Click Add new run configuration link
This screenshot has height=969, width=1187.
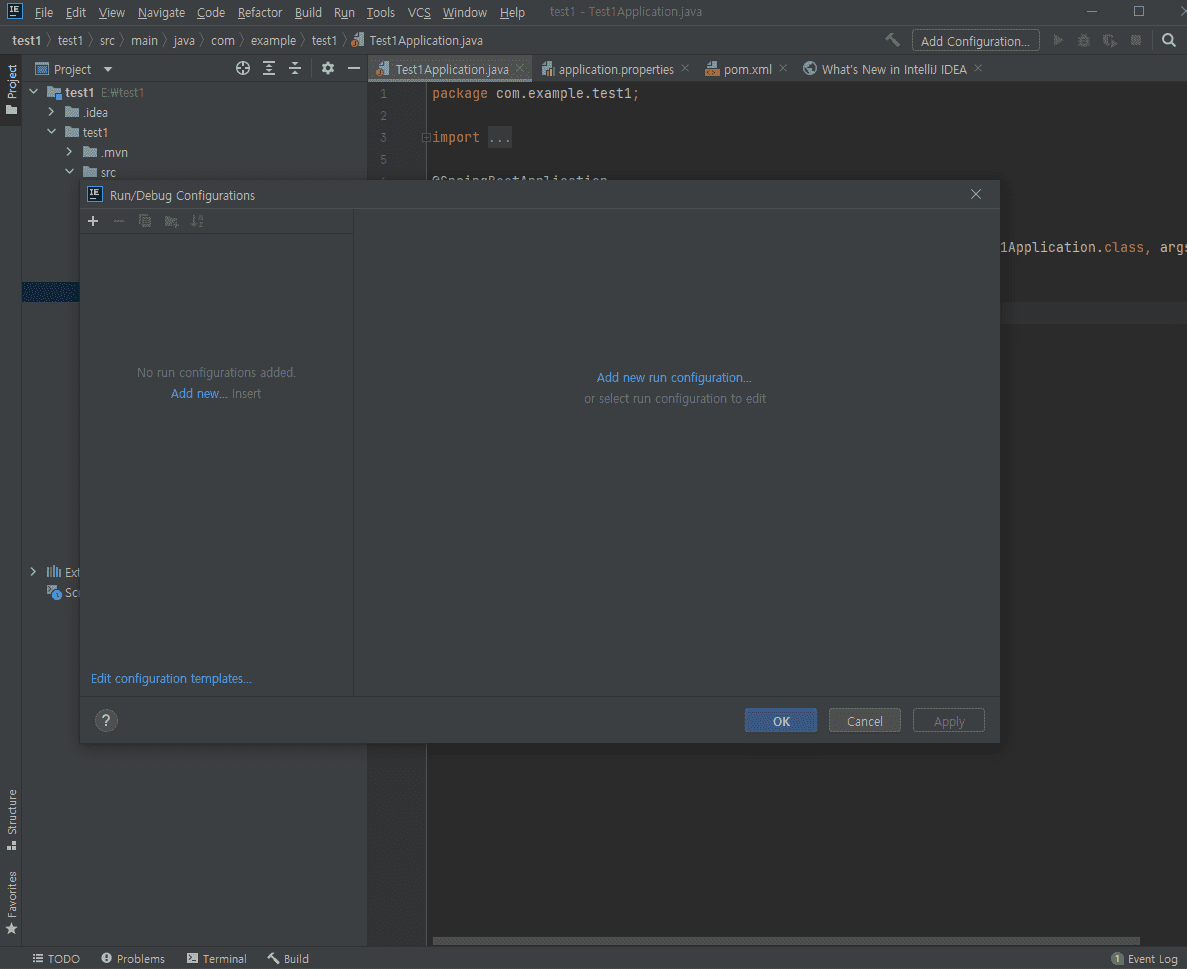click(x=674, y=377)
